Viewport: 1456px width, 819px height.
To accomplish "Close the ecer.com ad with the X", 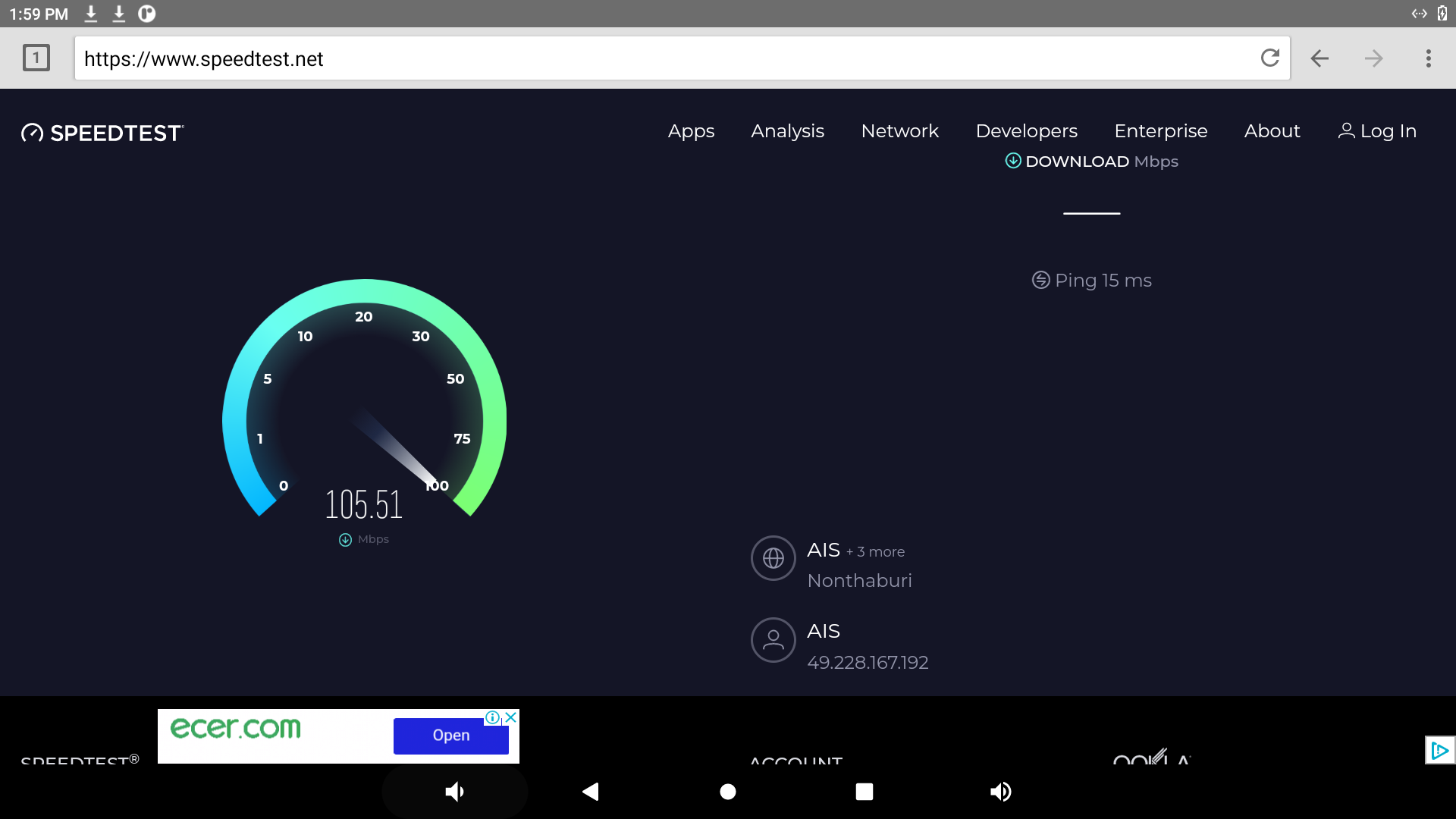I will tap(511, 717).
